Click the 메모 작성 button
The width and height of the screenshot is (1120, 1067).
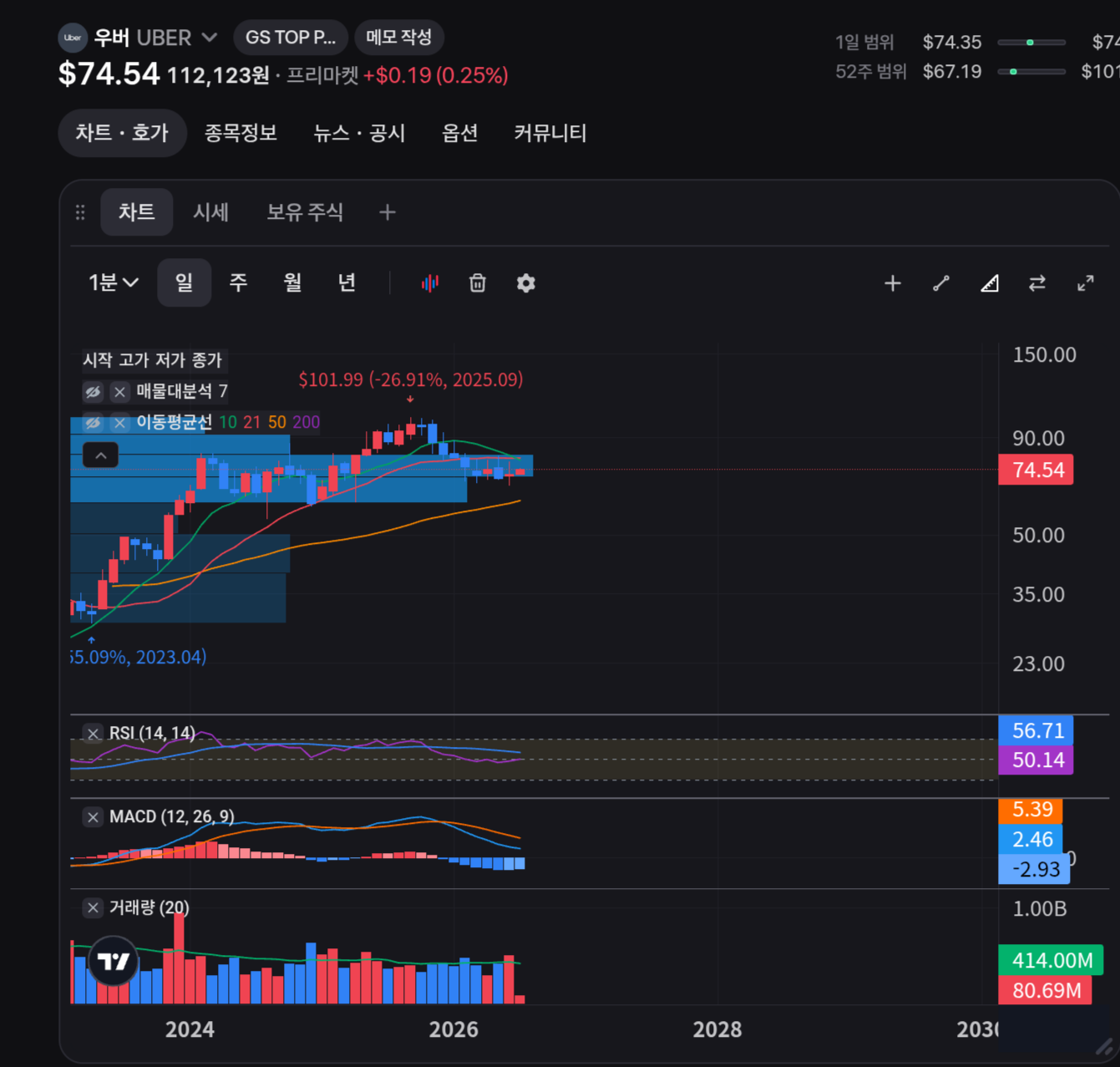(x=399, y=38)
